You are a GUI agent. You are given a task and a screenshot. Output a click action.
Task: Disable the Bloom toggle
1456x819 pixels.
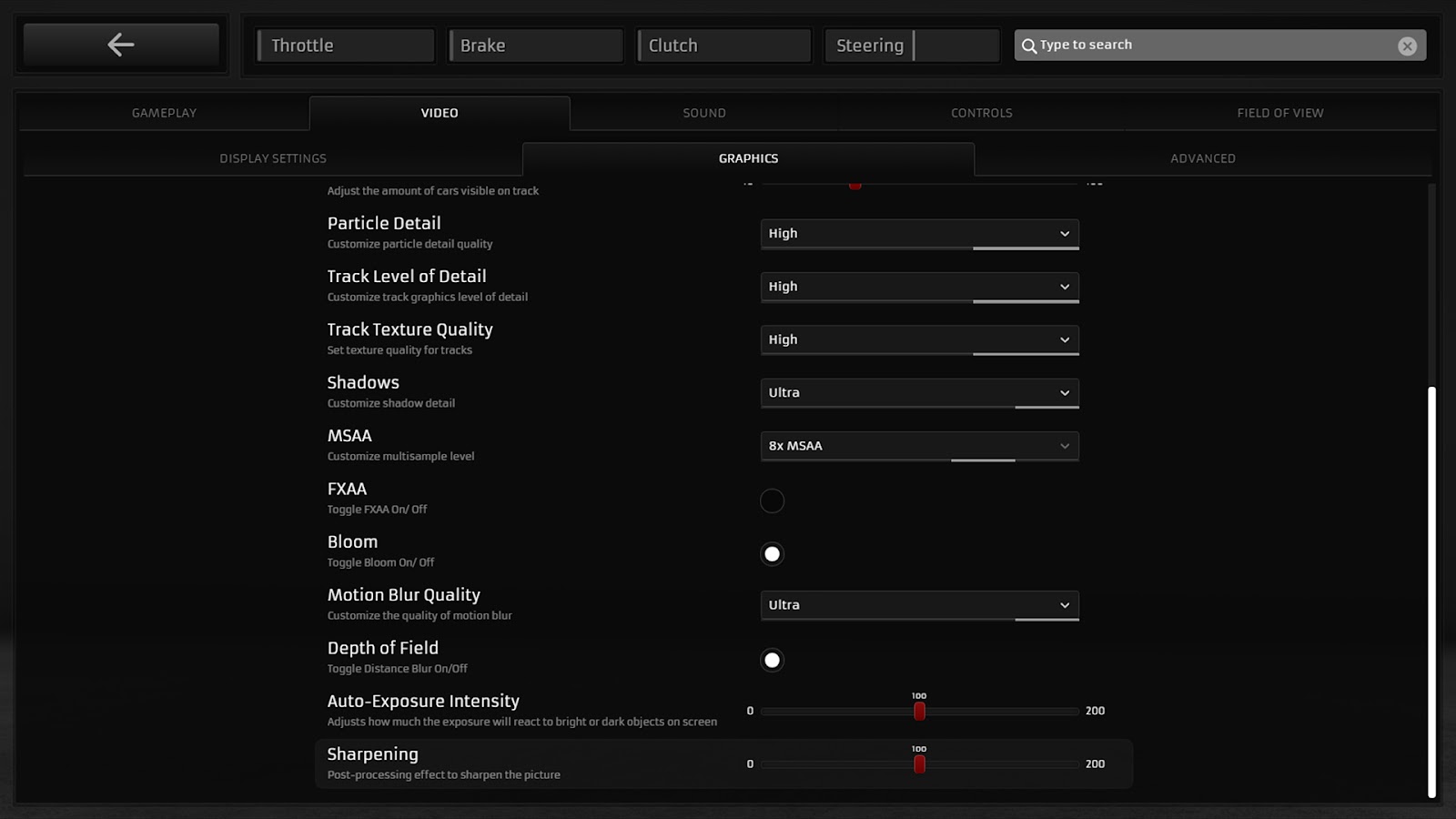[772, 553]
